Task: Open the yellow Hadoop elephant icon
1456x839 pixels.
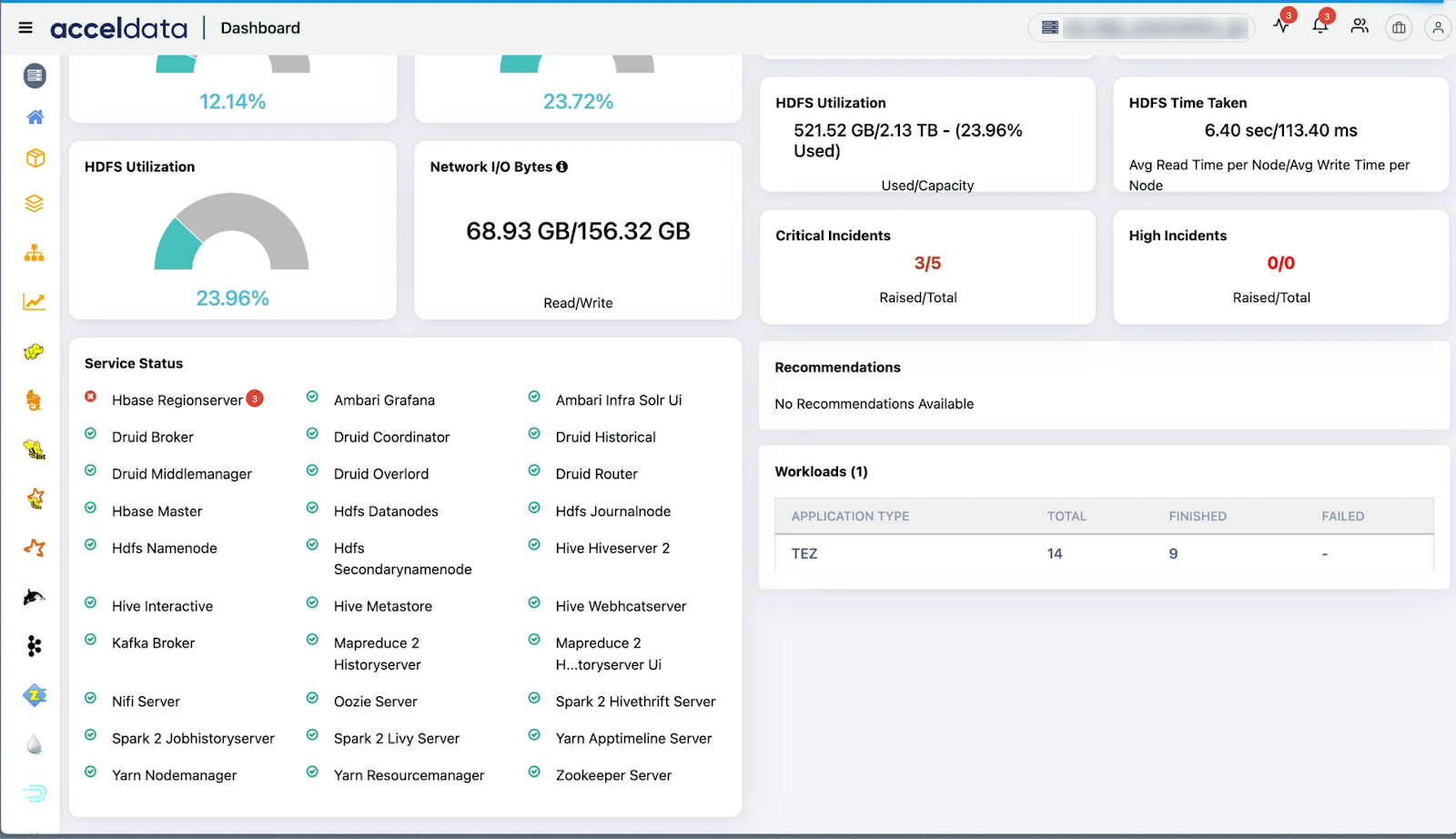Action: pyautogui.click(x=35, y=351)
